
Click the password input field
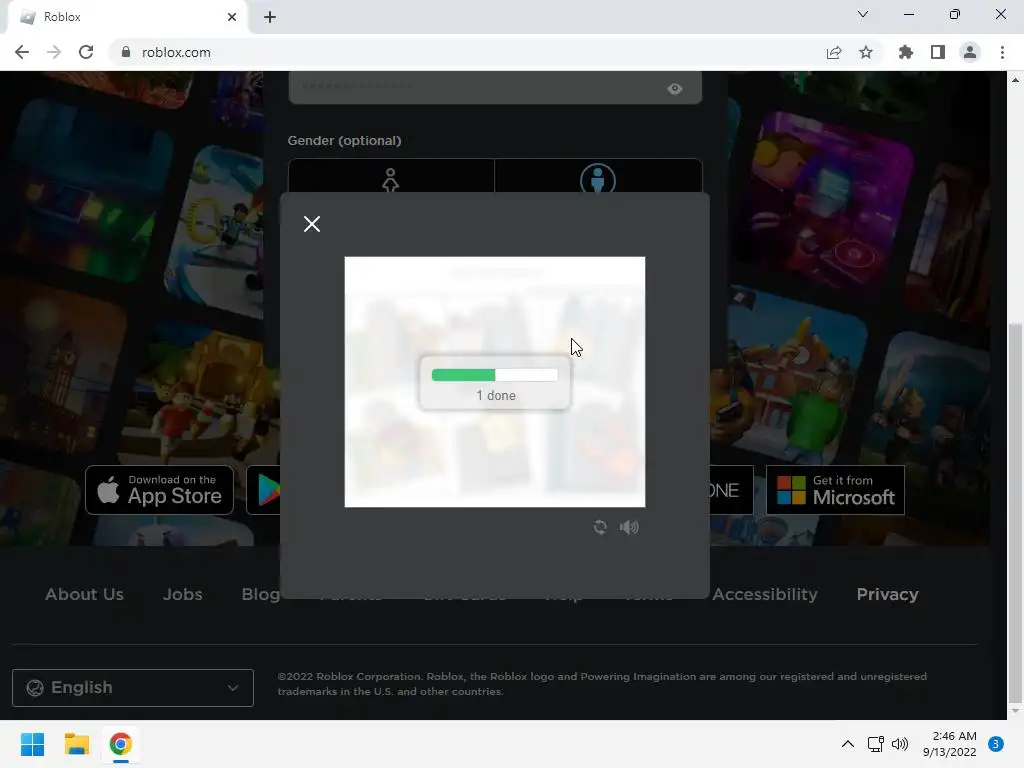coord(495,88)
